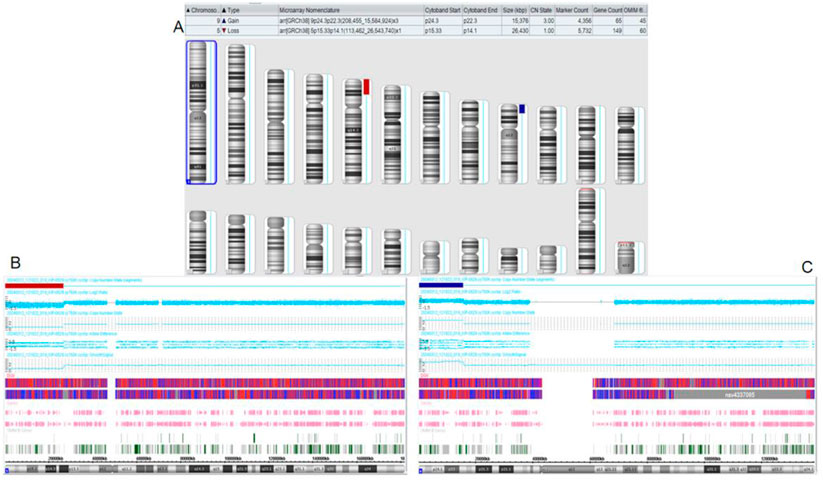This screenshot has width=823, height=481.
Task: Click size cell 26,430
Action: point(514,31)
